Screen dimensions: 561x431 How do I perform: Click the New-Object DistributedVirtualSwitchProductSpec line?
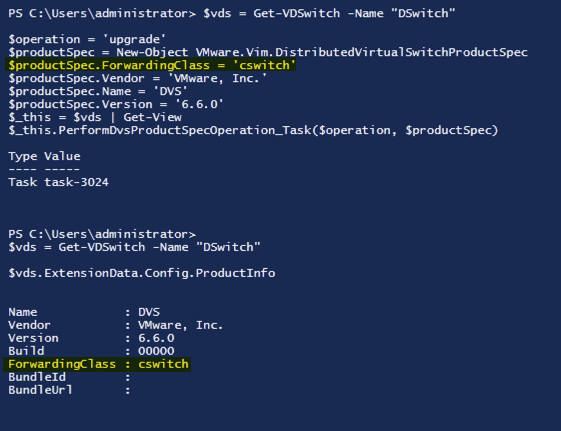268,52
